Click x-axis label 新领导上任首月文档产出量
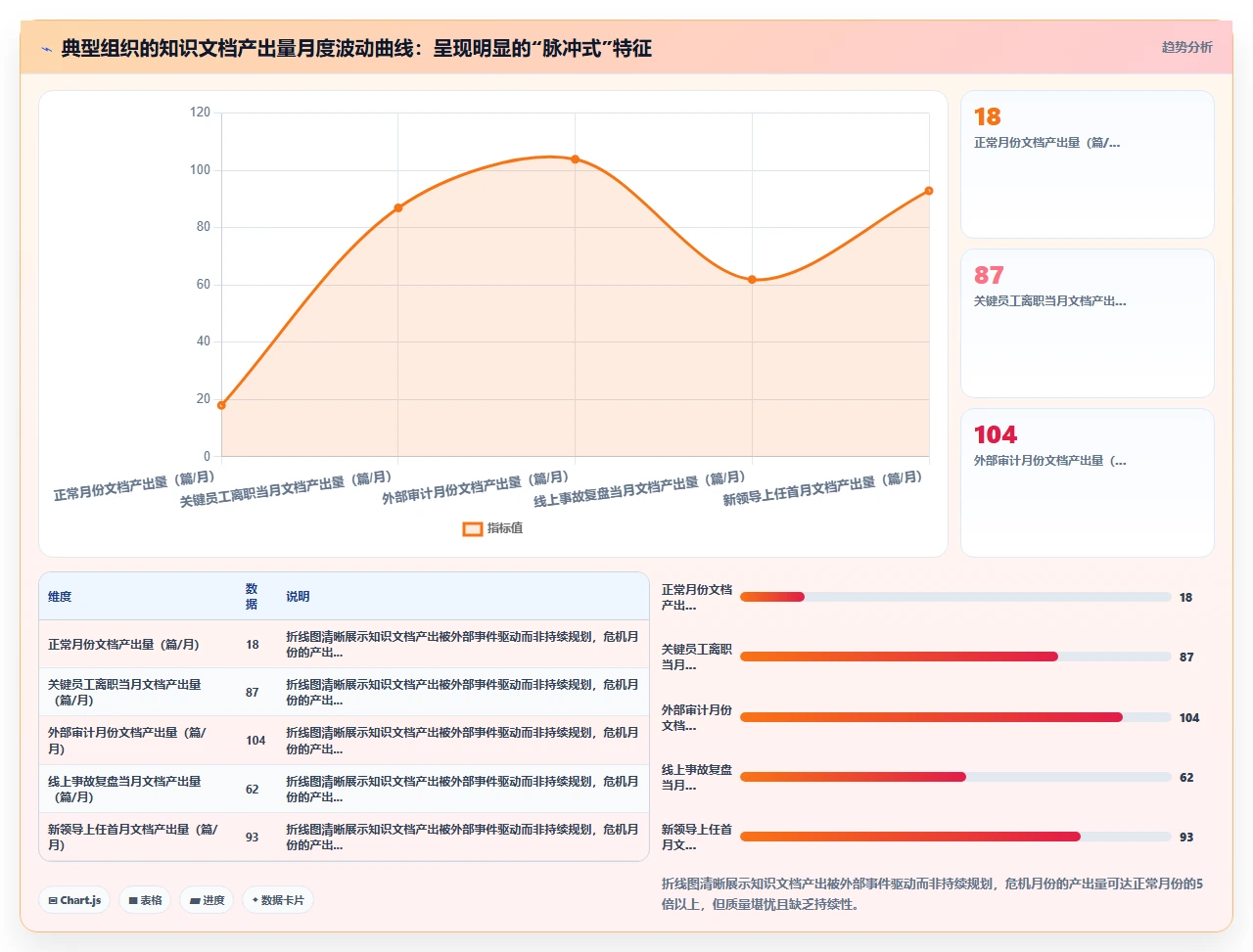1253x952 pixels. click(x=822, y=488)
